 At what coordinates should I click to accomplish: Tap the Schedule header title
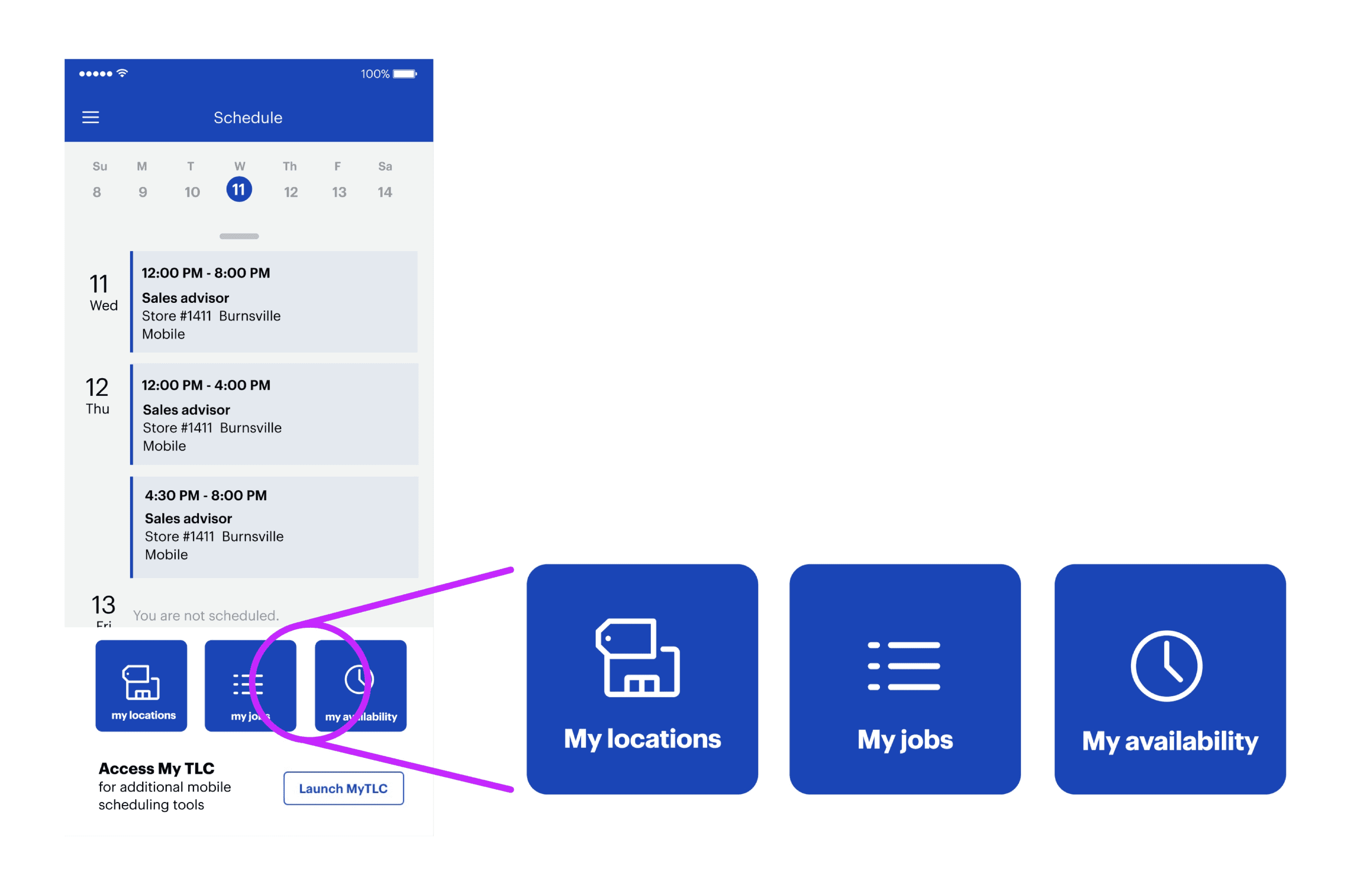[x=248, y=118]
